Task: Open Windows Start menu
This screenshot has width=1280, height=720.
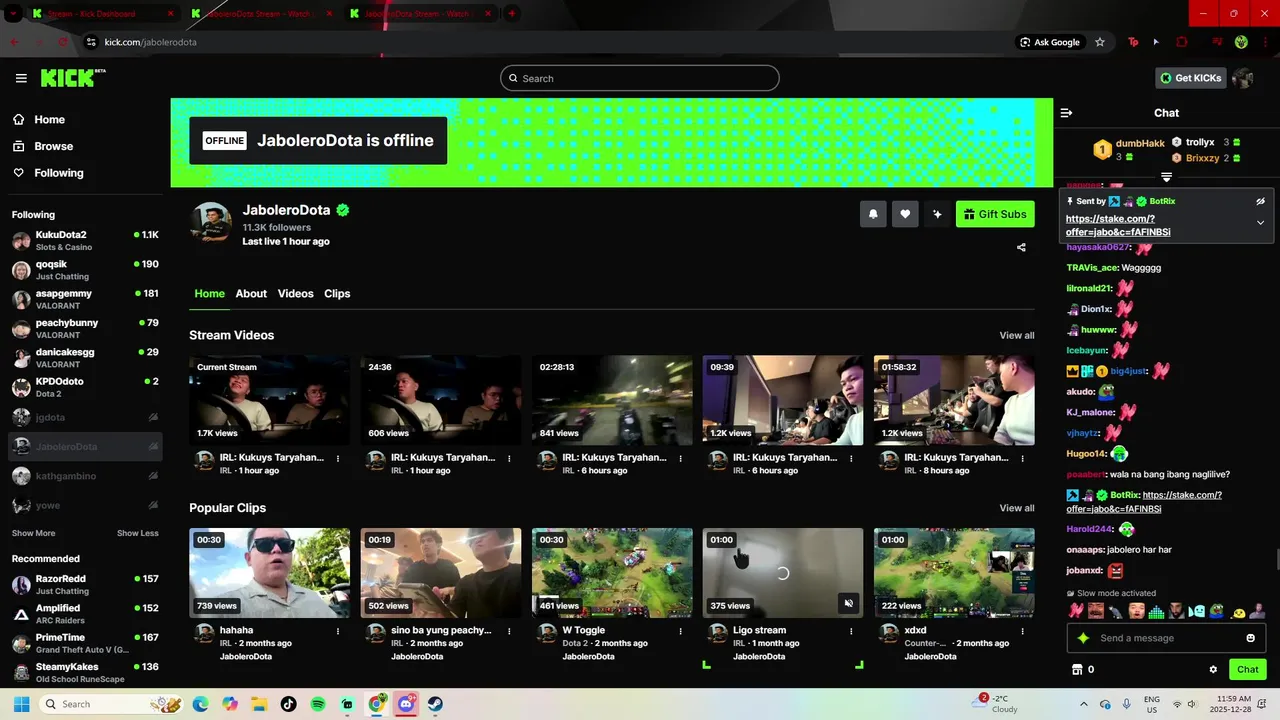Action: tap(21, 704)
